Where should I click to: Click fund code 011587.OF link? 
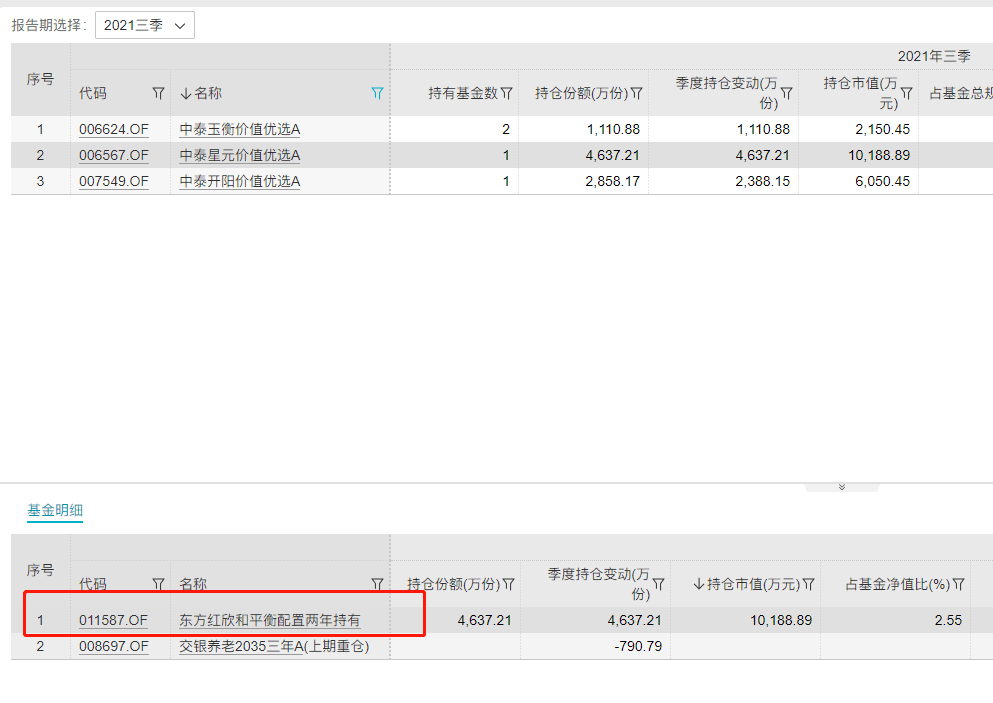click(113, 620)
